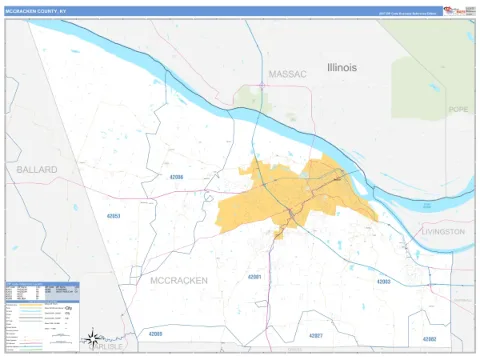480x360 pixels.
Task: Select the 'CARLISLE' county label
Action: click(x=106, y=347)
